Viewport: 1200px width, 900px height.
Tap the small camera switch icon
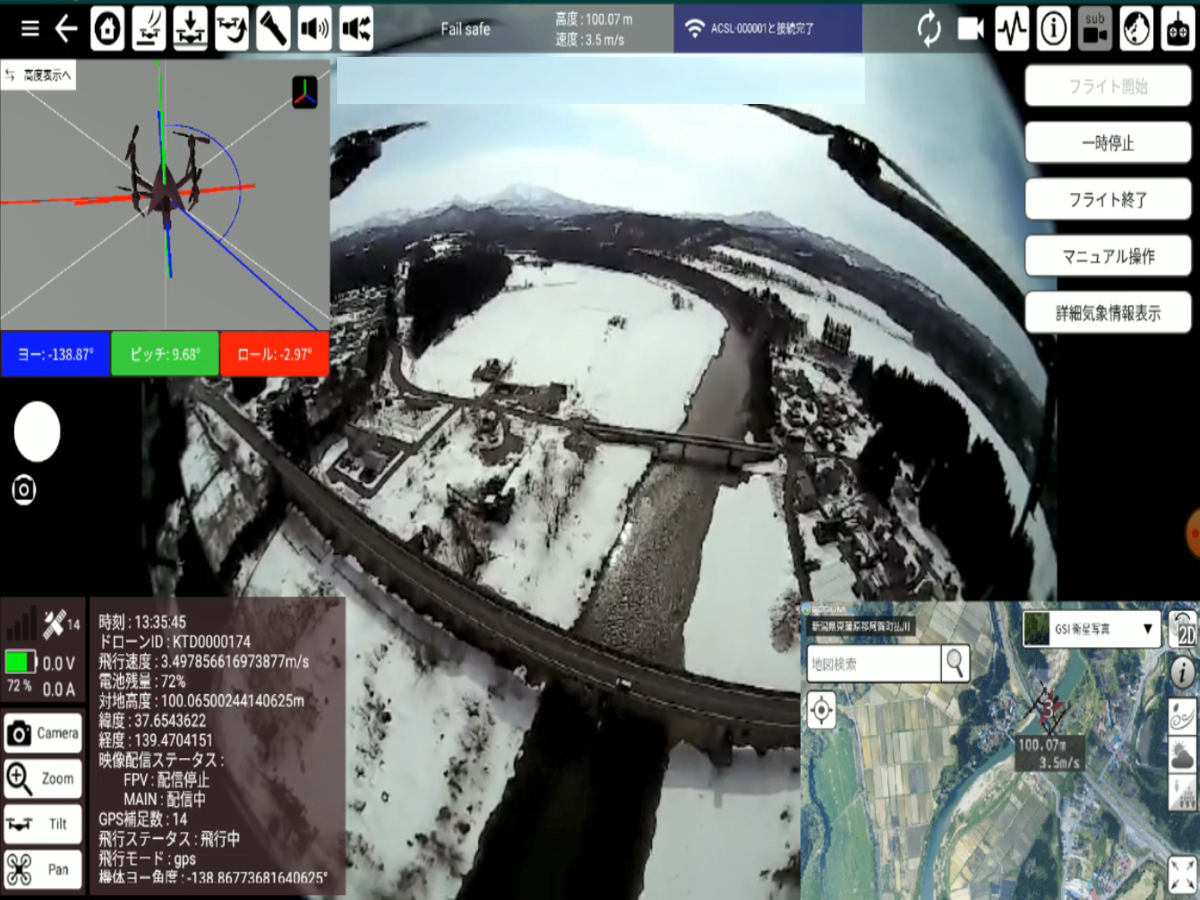25,490
